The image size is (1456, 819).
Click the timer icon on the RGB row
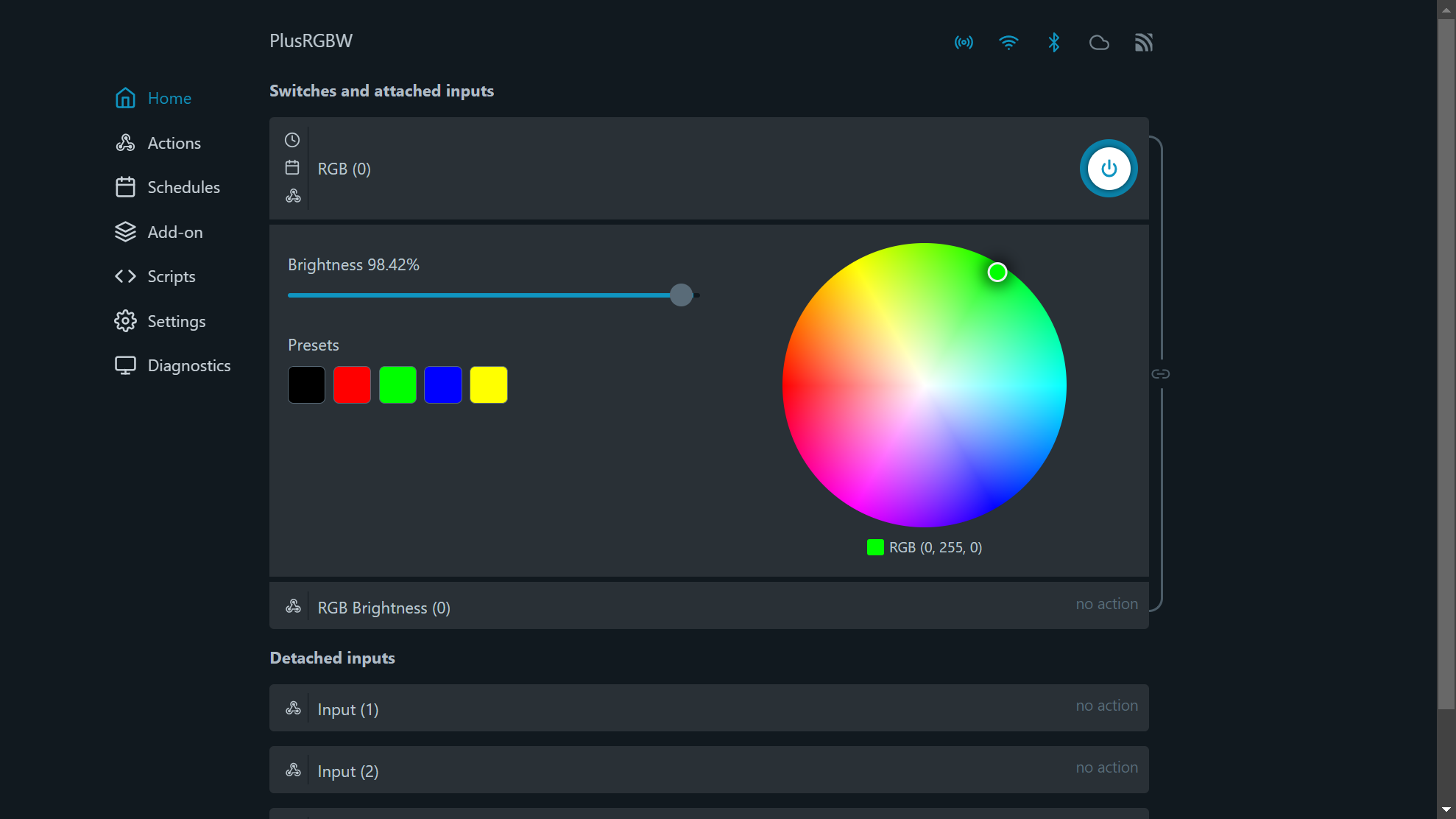coord(291,139)
